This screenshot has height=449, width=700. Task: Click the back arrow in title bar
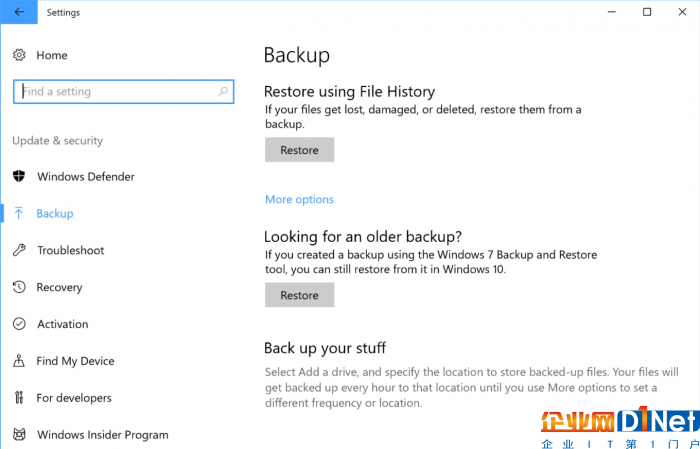coord(19,12)
